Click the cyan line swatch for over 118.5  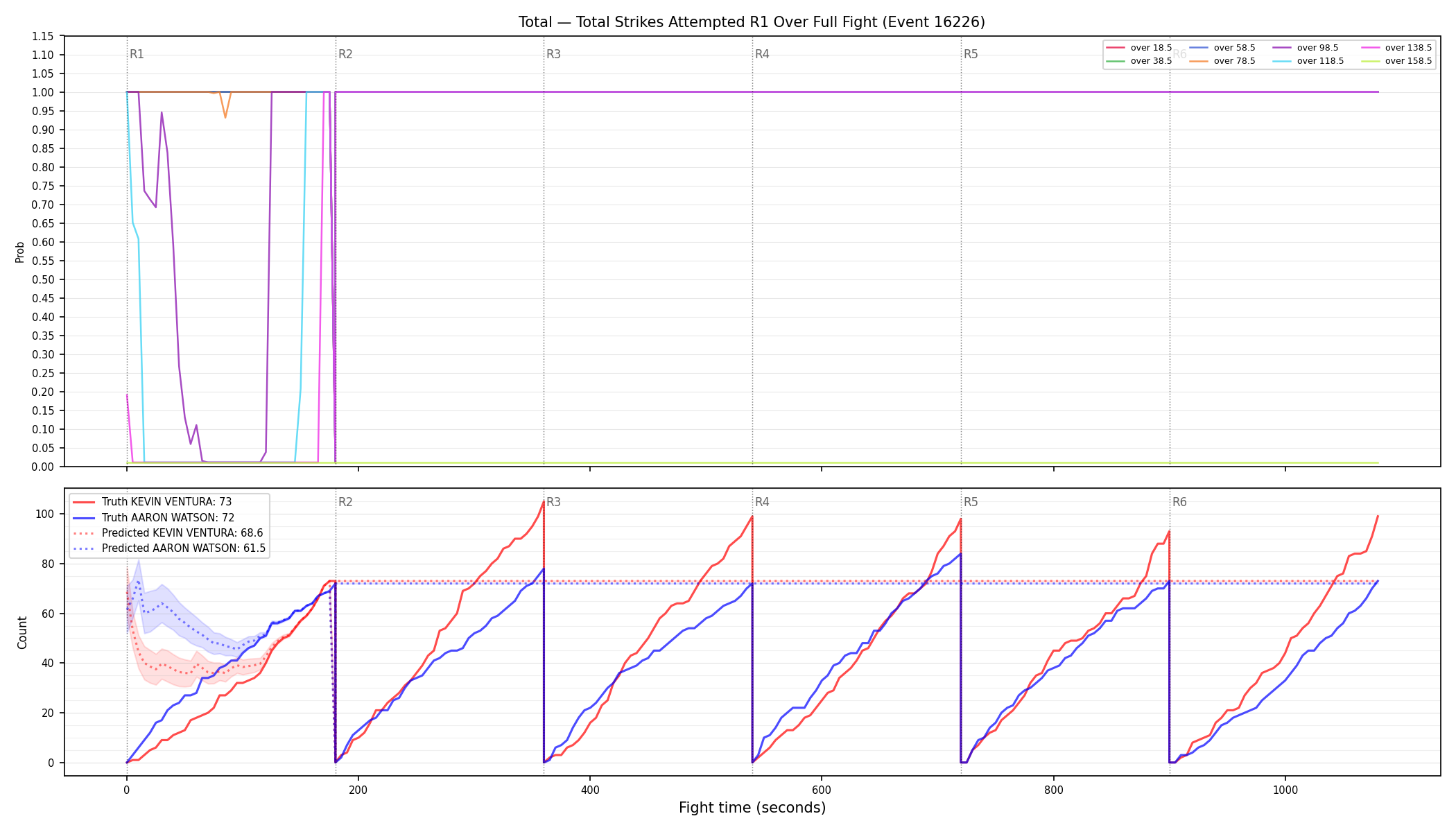point(1282,61)
